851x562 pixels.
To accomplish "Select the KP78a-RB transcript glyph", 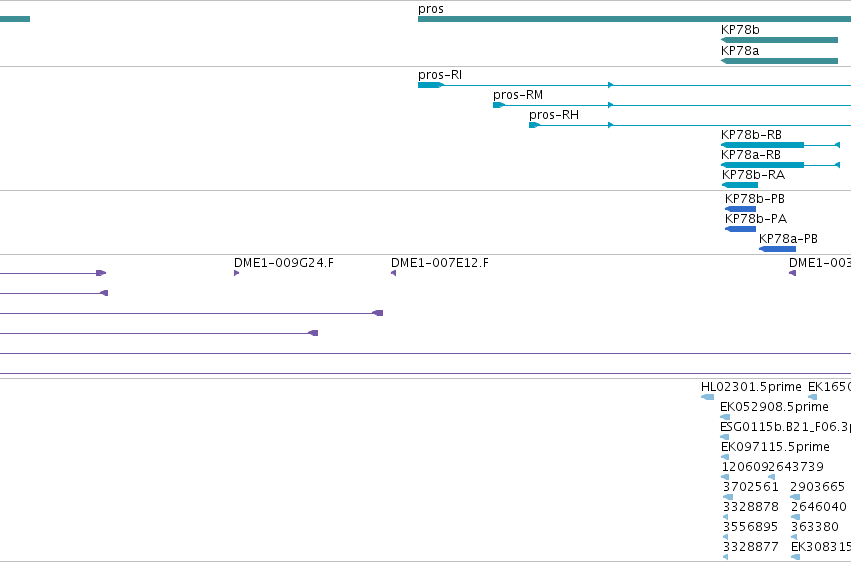I will [x=780, y=165].
